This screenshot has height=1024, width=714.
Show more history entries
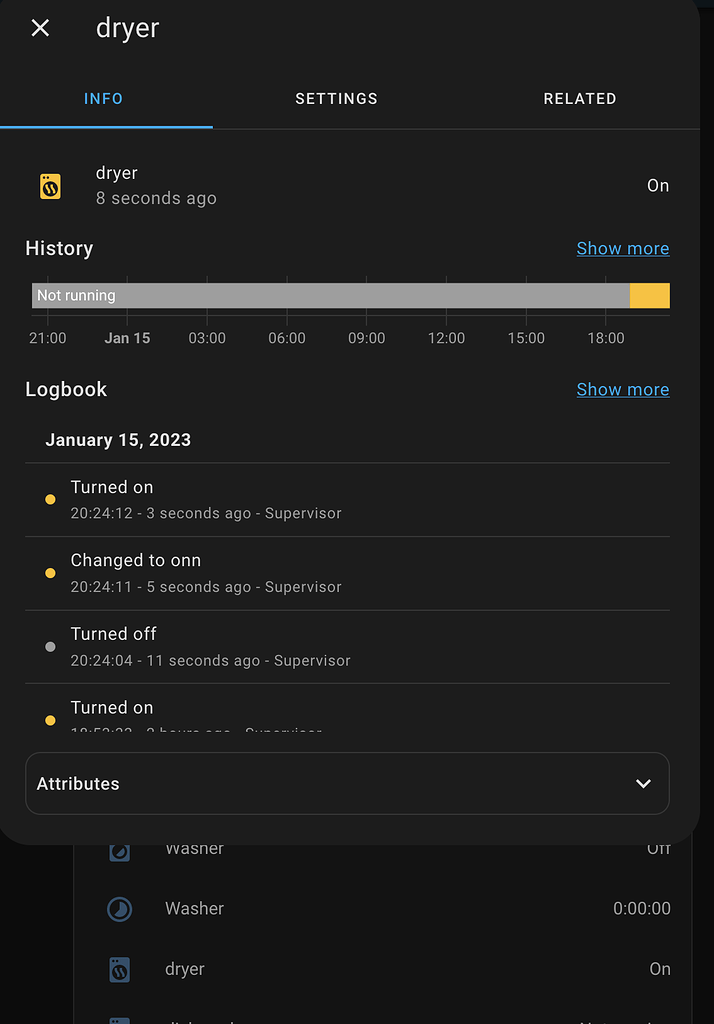(x=623, y=248)
